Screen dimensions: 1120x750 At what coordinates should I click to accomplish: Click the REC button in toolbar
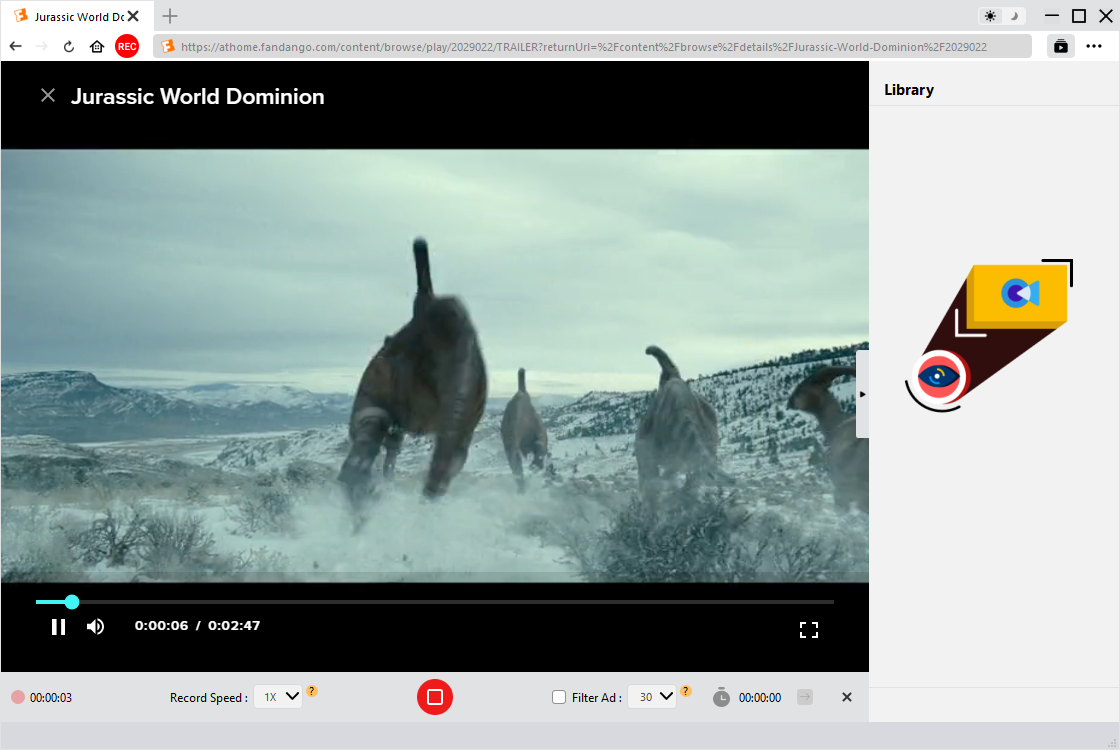click(x=127, y=46)
